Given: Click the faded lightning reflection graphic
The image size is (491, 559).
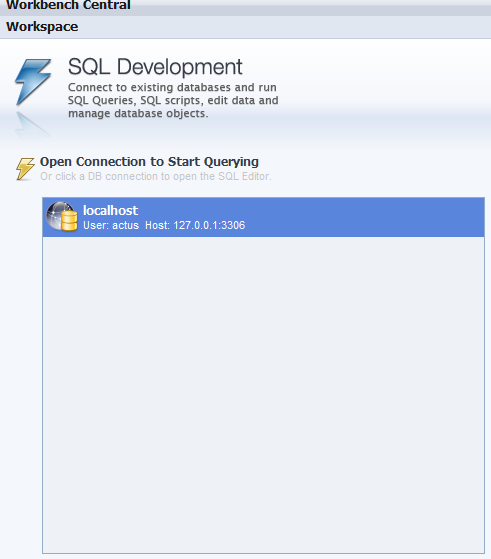Looking at the screenshot, I should 32,125.
